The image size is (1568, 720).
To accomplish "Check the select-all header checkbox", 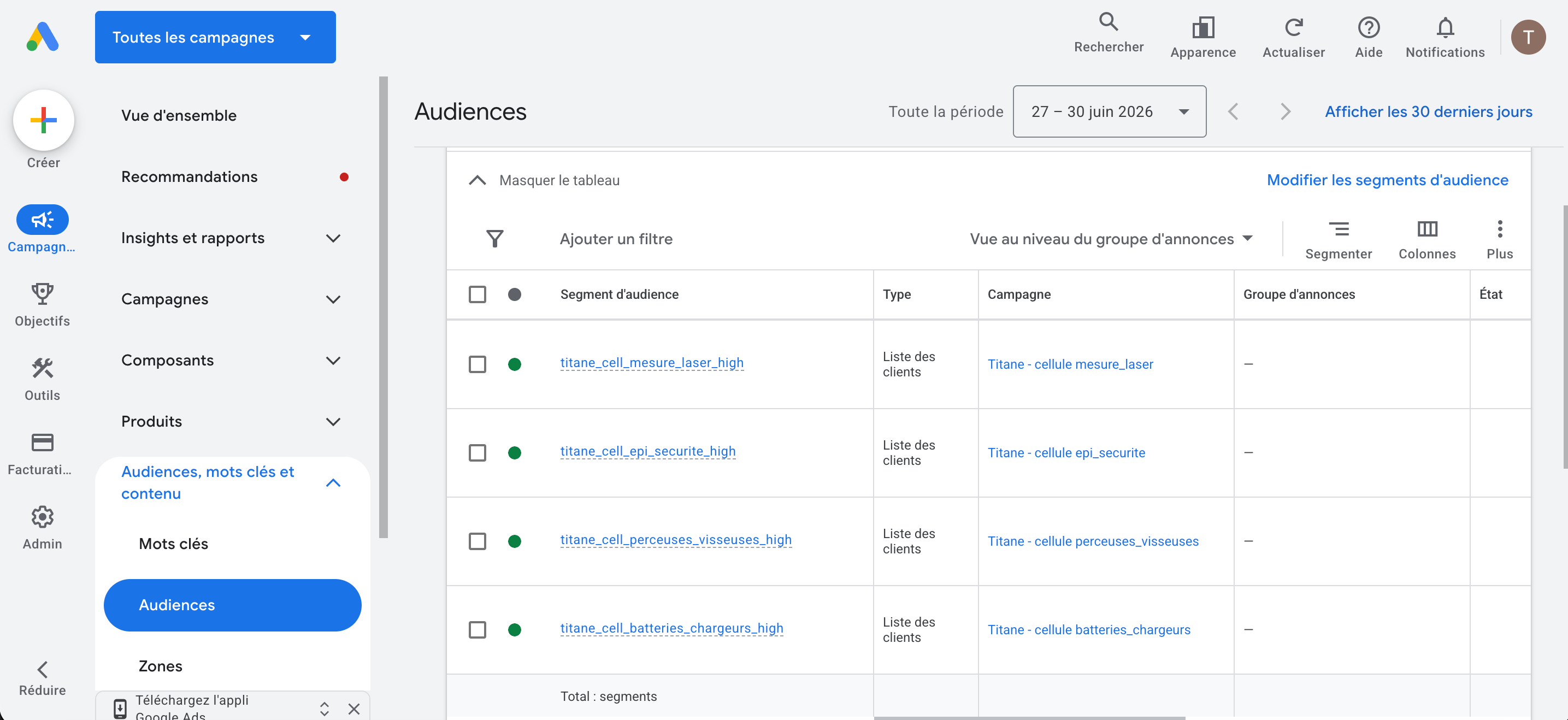I will click(477, 294).
